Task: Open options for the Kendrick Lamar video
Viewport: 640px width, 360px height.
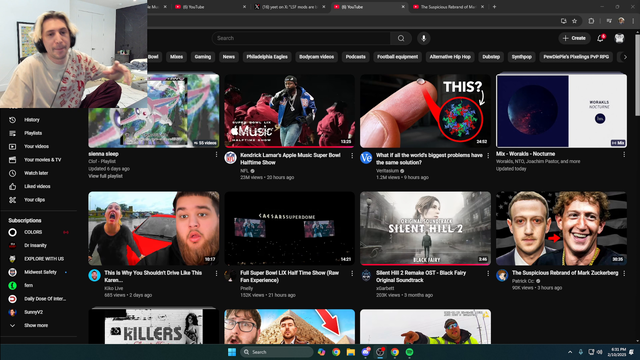Action: tap(352, 156)
